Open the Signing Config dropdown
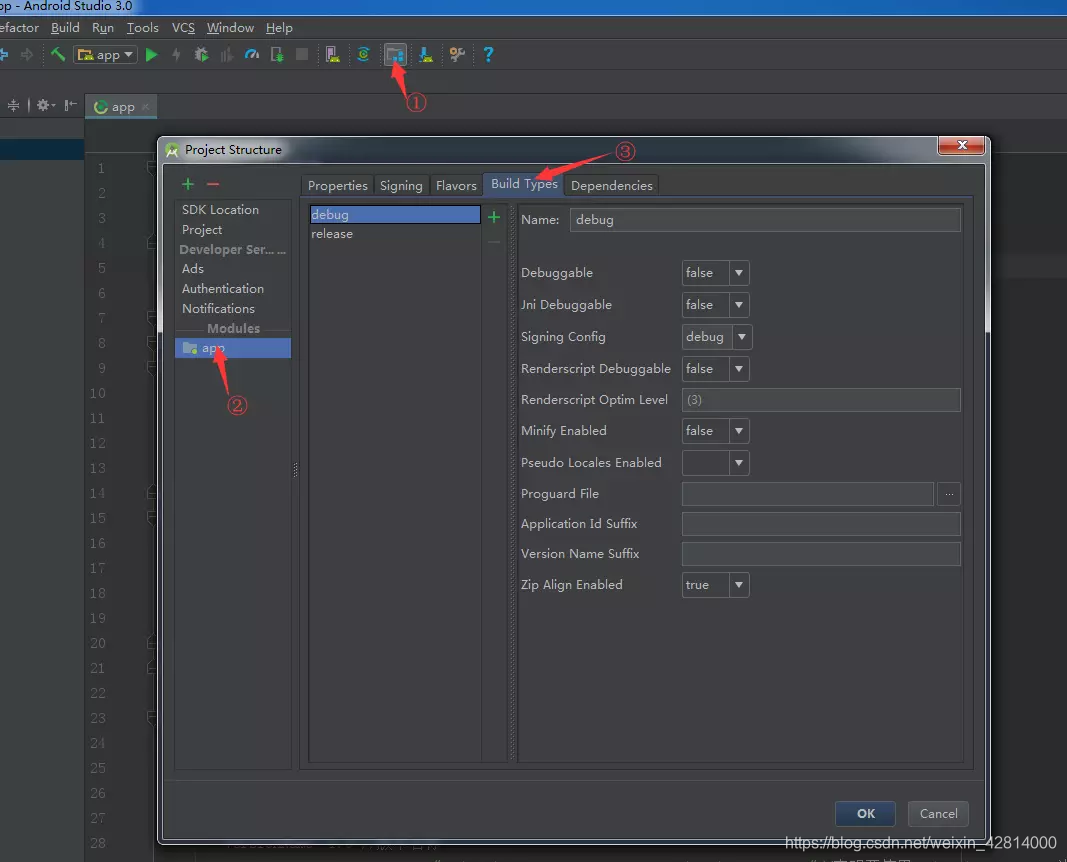Screen dimensions: 1067x862 737,336
